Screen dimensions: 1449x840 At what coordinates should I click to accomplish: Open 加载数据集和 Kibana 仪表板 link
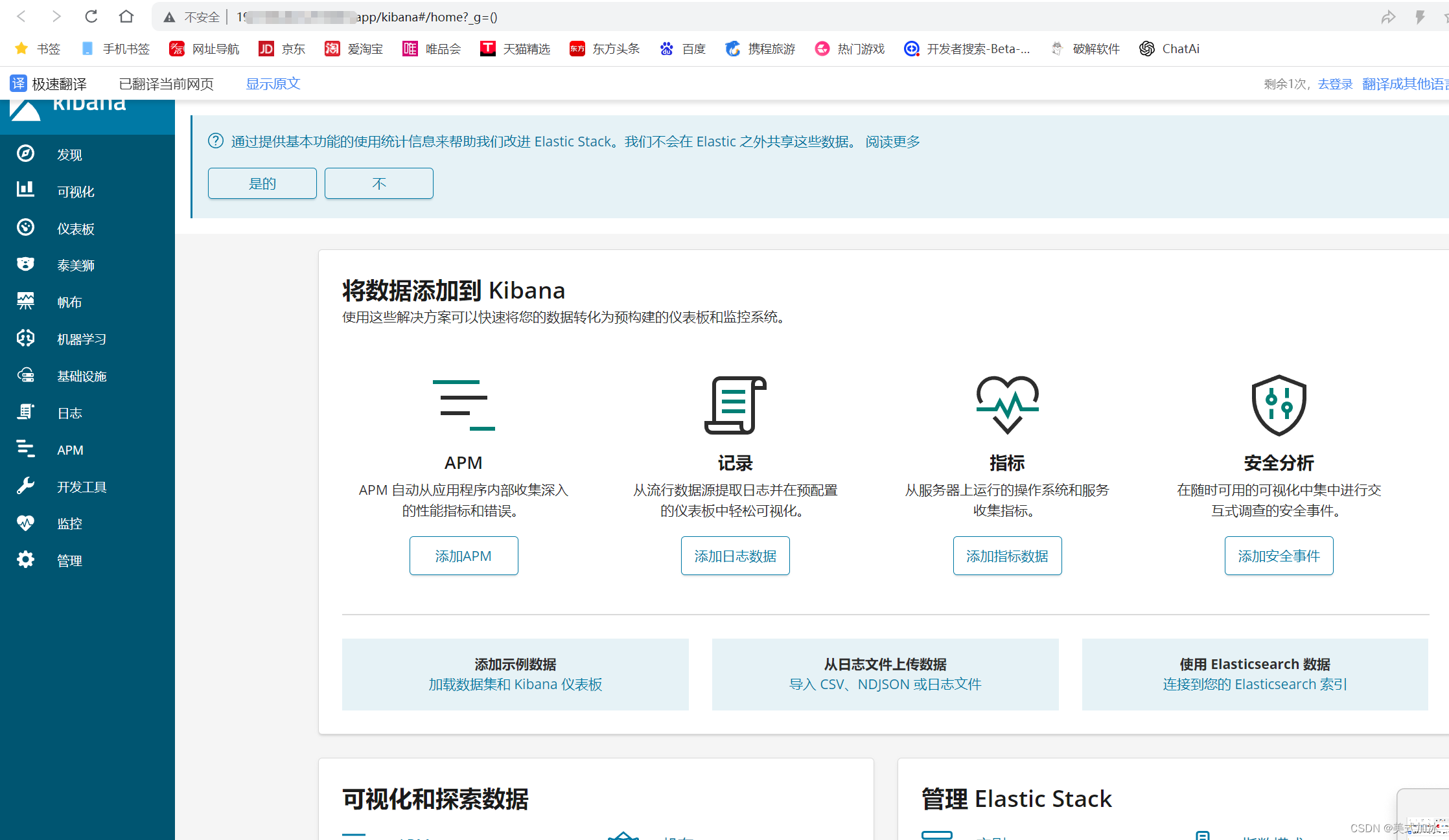[515, 685]
